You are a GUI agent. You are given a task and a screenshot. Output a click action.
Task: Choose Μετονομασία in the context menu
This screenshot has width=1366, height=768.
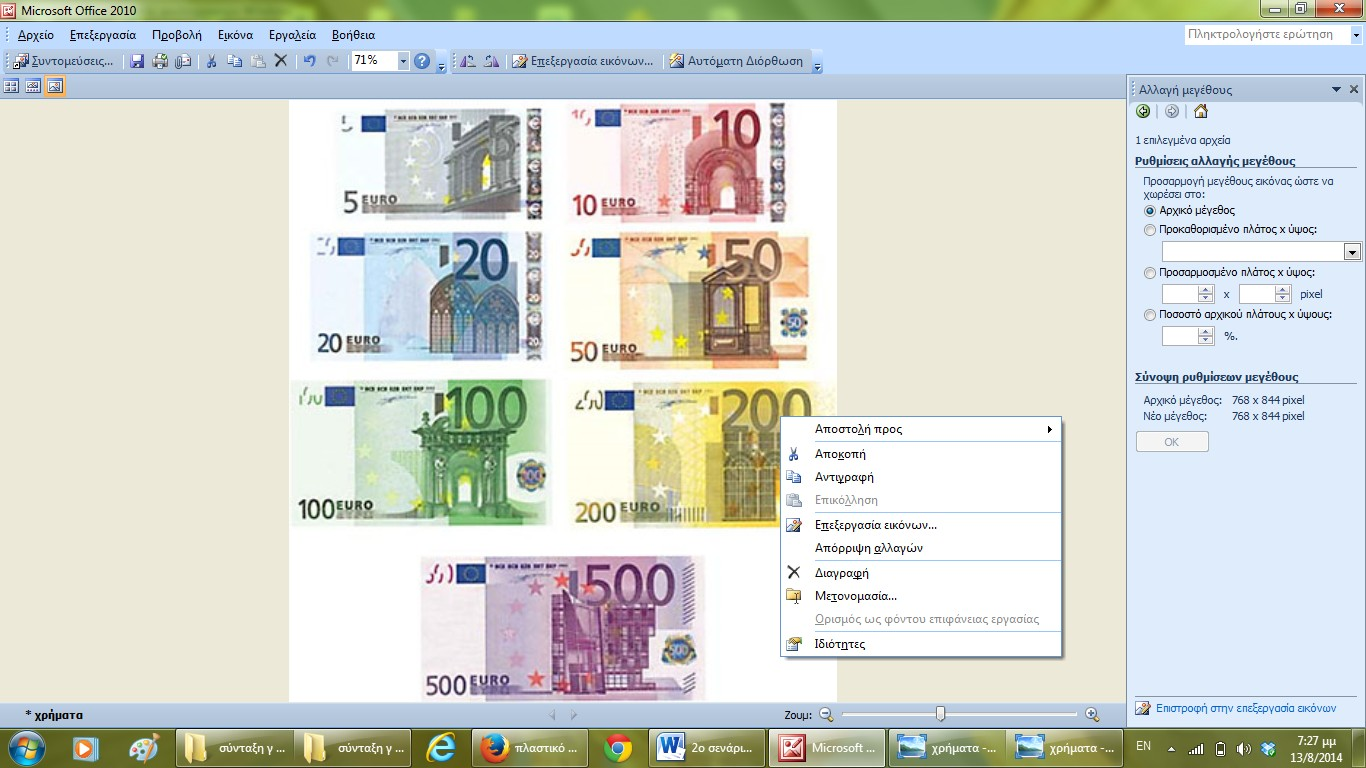pyautogui.click(x=921, y=596)
